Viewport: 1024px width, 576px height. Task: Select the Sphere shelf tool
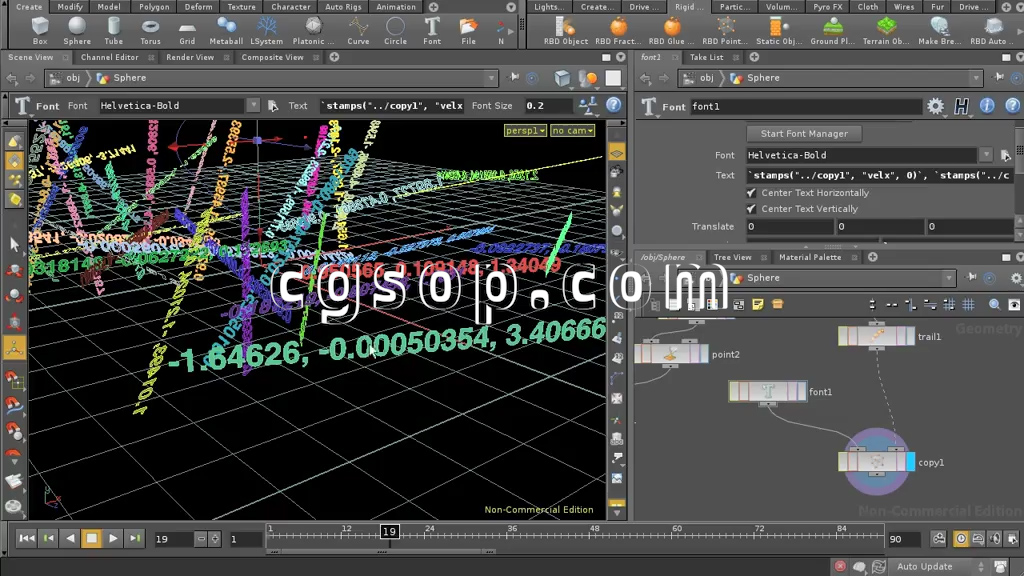[x=77, y=30]
